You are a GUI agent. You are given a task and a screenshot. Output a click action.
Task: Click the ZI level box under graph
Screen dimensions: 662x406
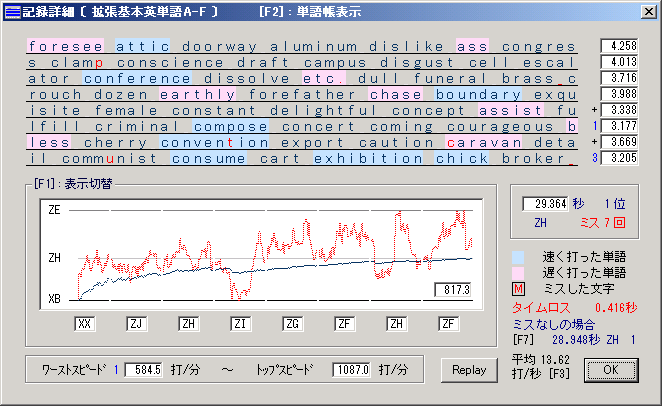[240, 324]
